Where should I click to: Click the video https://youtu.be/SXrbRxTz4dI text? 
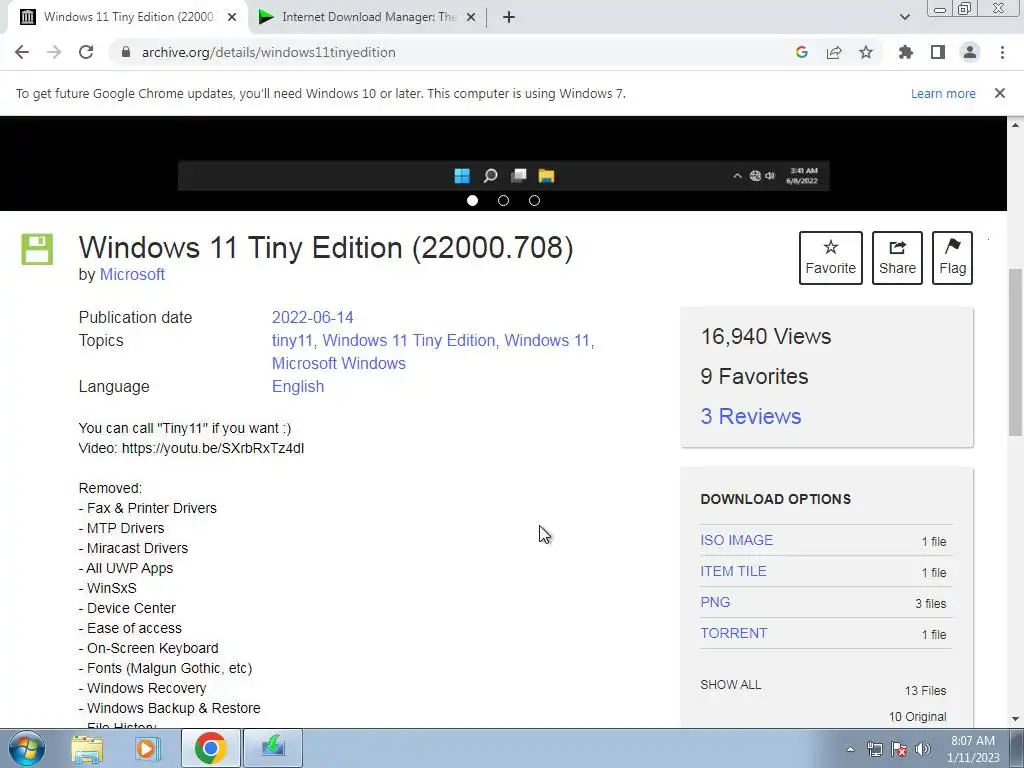tap(191, 448)
